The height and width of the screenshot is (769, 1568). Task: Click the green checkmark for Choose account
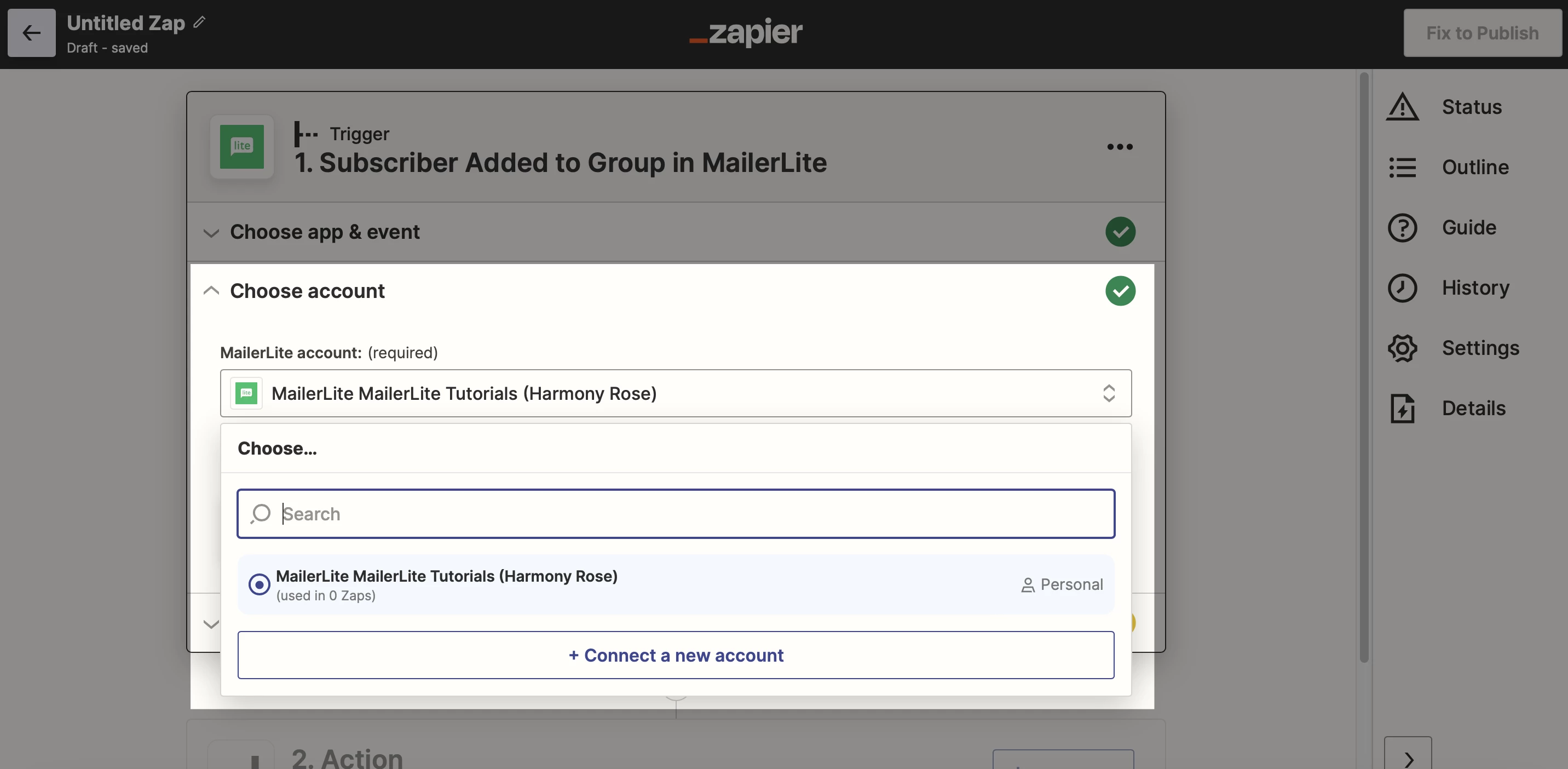(1121, 291)
